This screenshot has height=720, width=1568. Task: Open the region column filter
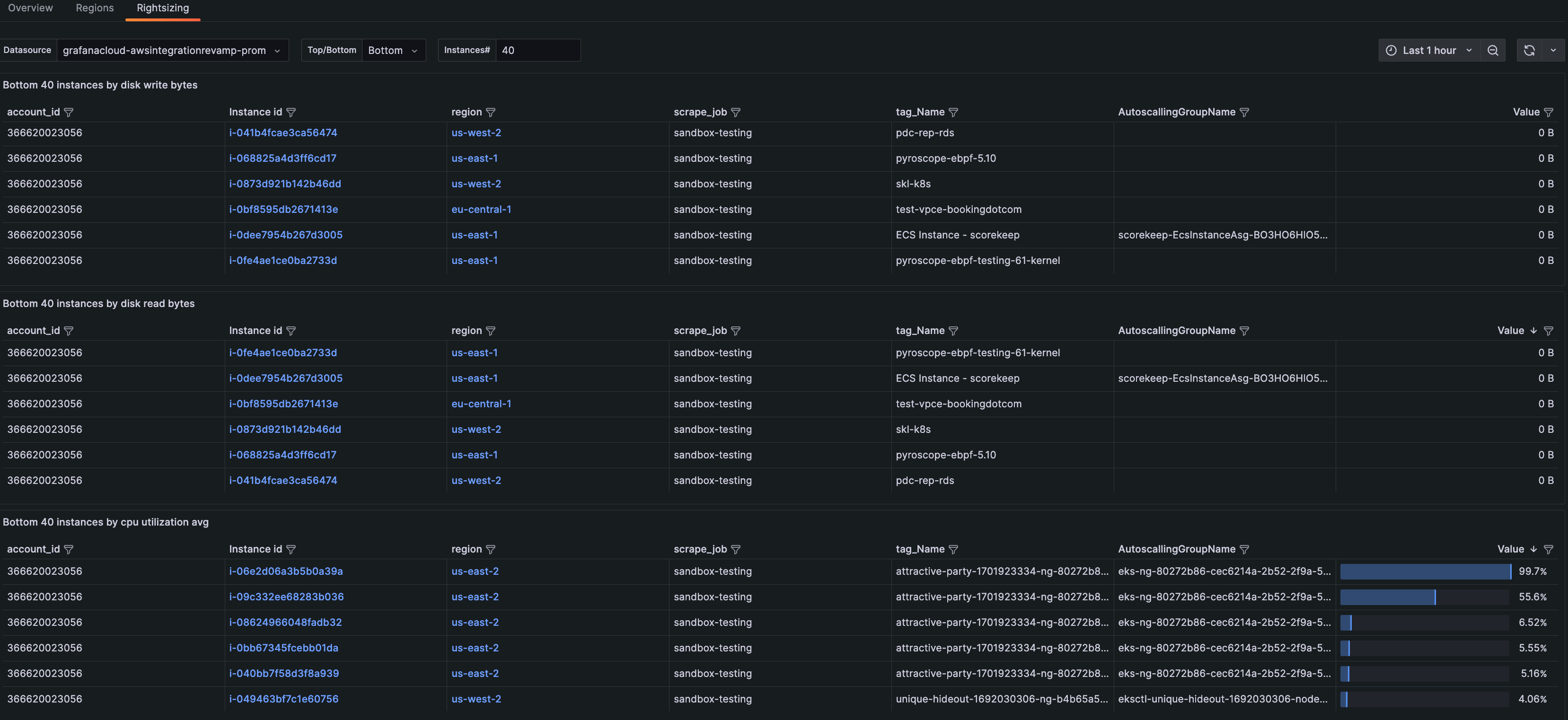click(491, 112)
